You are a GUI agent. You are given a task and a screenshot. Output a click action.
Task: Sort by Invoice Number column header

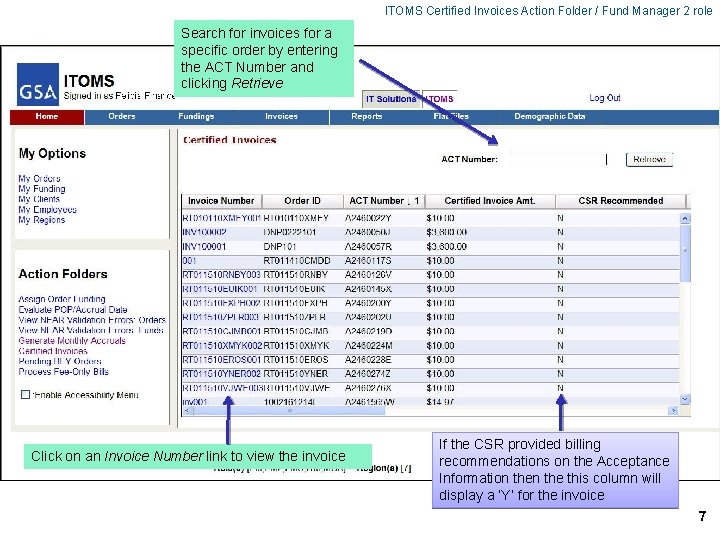click(x=221, y=201)
